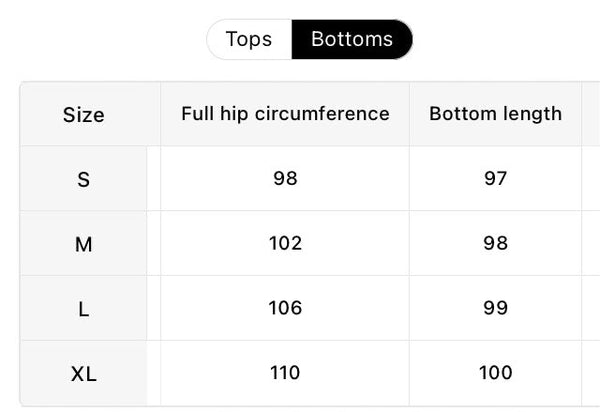Click bottom length 100 for size XL
The width and height of the screenshot is (600, 412).
(496, 373)
